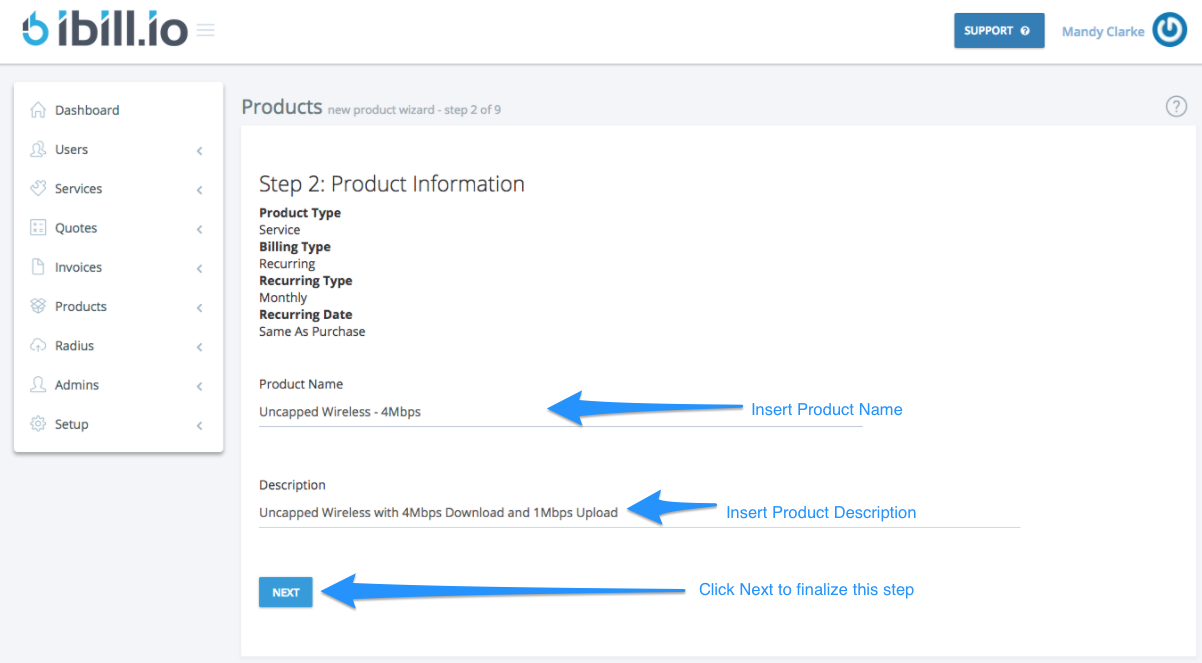Open the Support button

pyautogui.click(x=999, y=31)
